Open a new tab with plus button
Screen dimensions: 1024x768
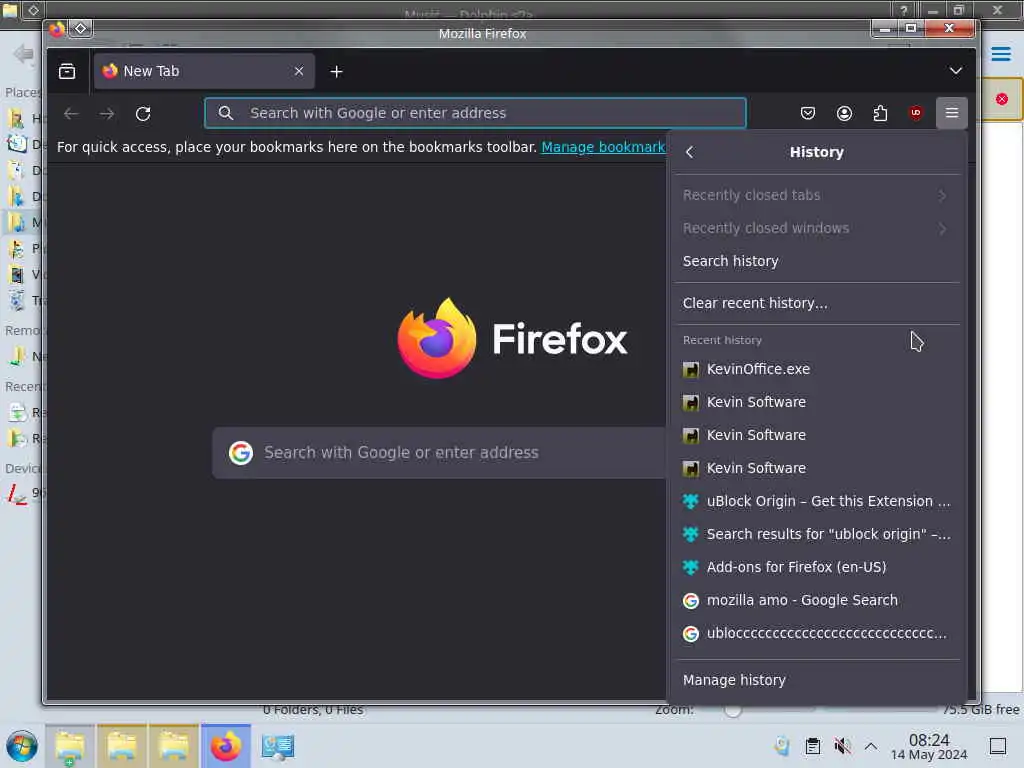(x=336, y=71)
